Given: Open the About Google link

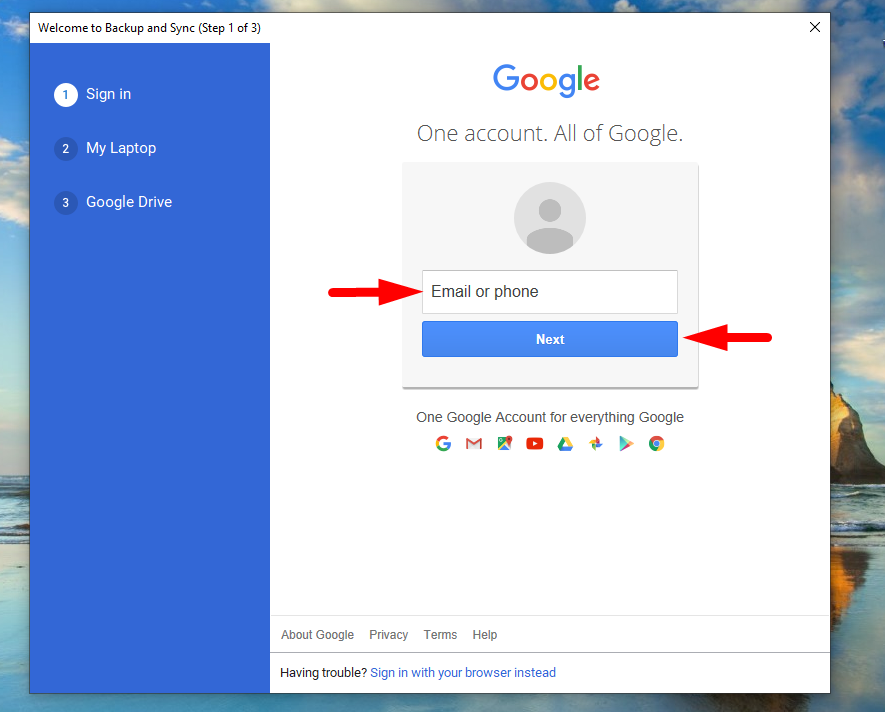Looking at the screenshot, I should [x=317, y=635].
